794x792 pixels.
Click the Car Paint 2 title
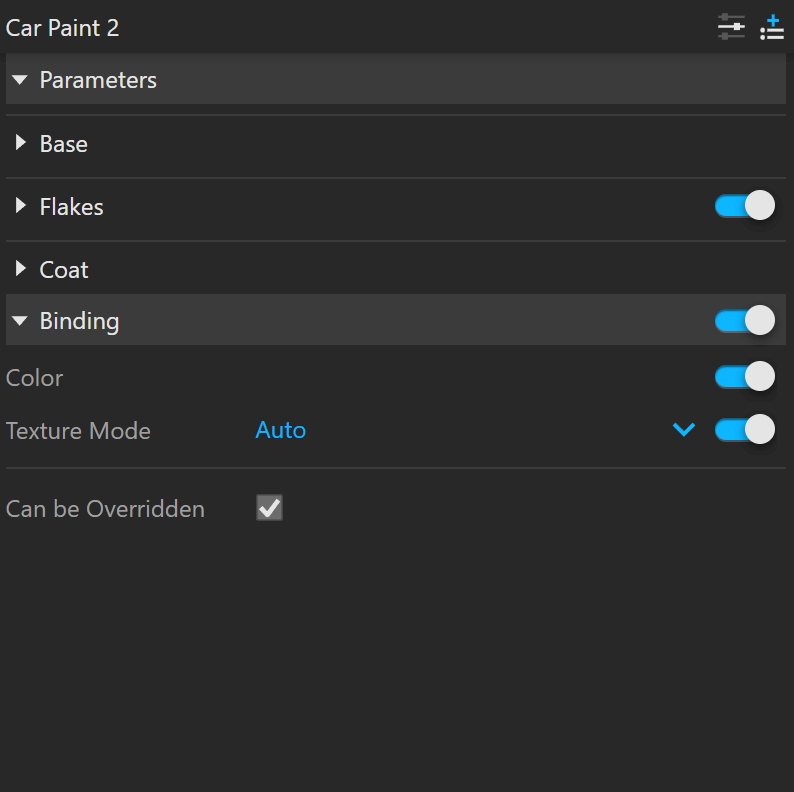(62, 28)
